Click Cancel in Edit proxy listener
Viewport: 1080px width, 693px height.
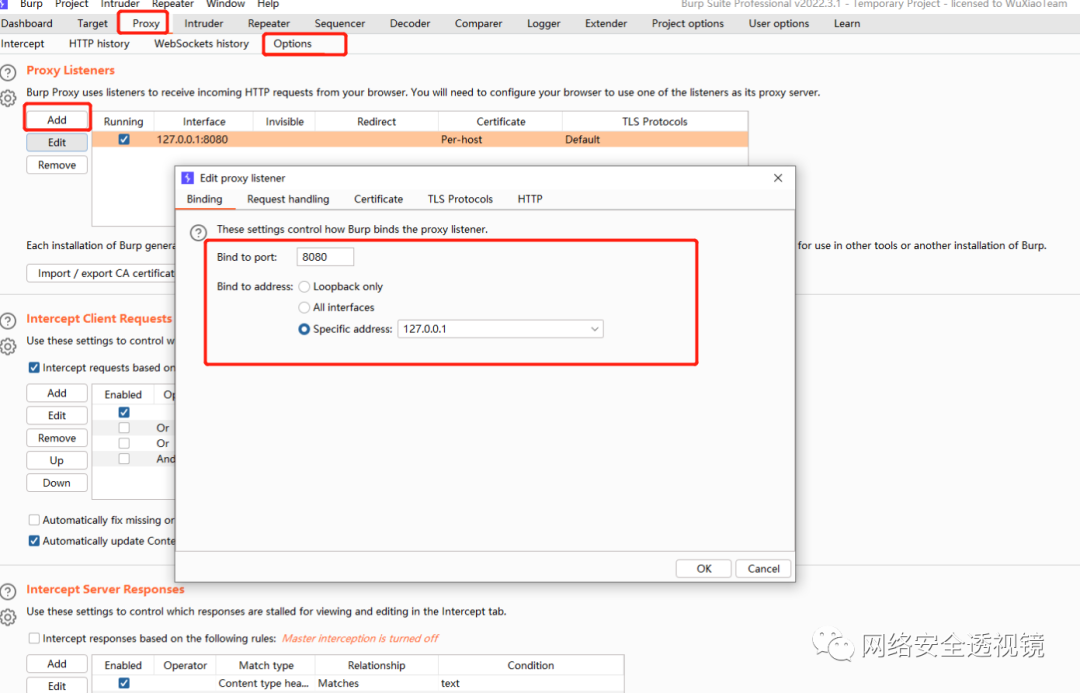(x=763, y=569)
